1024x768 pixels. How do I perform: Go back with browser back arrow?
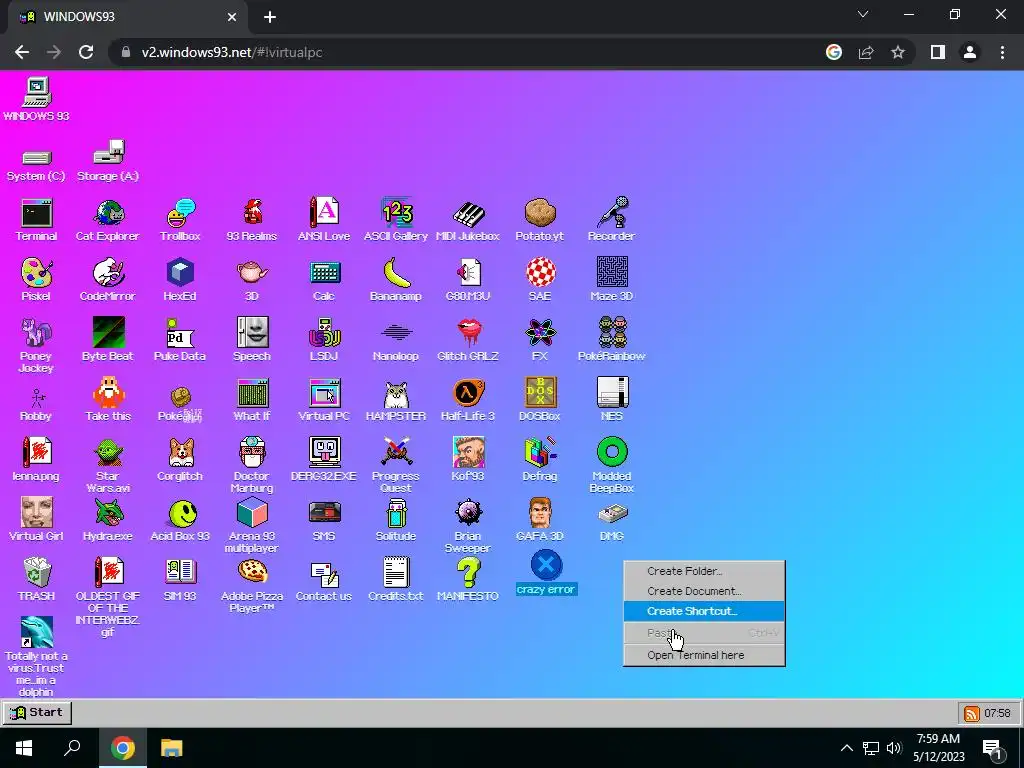tap(22, 52)
